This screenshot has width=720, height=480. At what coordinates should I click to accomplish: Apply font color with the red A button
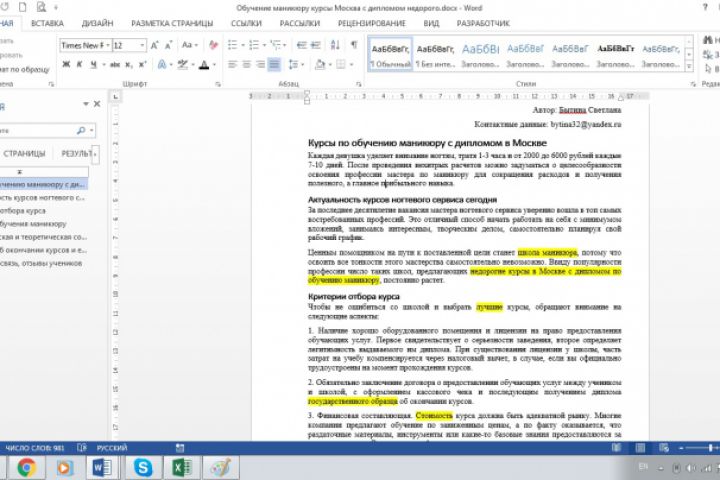tap(204, 65)
